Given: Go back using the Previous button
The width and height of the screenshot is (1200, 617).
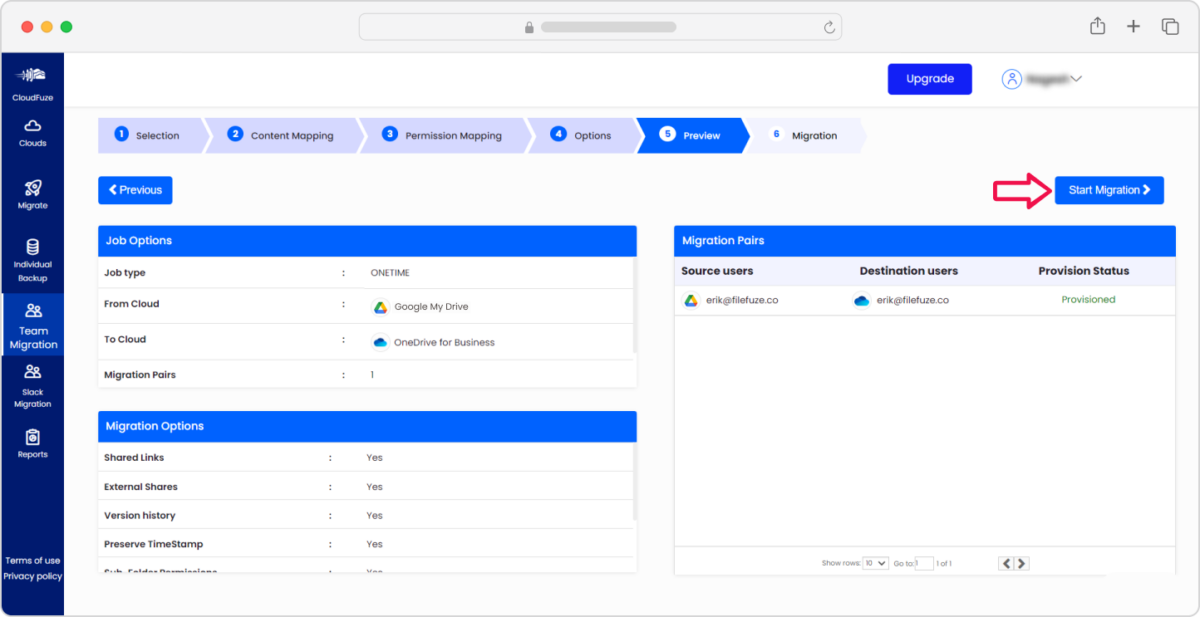Looking at the screenshot, I should click(x=135, y=190).
